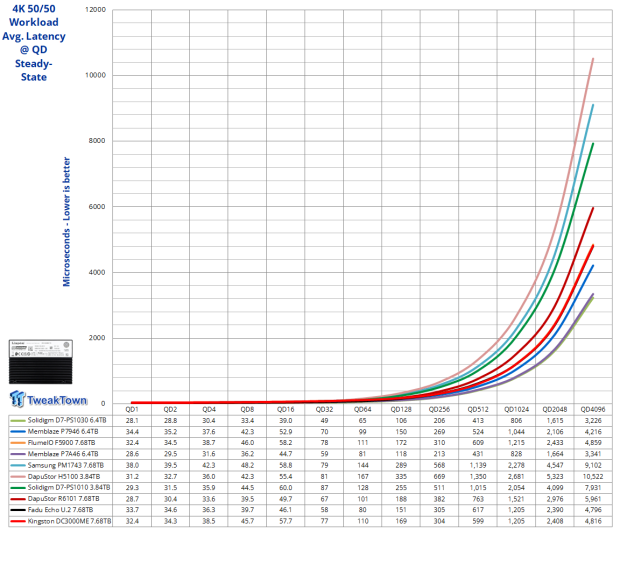Viewport: 620px width, 568px height.
Task: Click the Solidigm D7-PS1030 6.4TB legend swatch
Action: [x=18, y=420]
